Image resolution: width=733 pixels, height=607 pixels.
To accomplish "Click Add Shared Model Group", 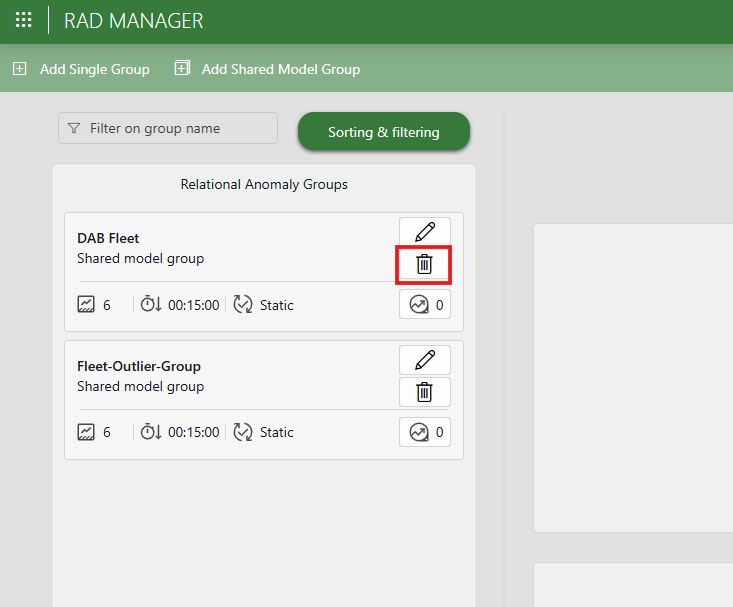I will point(267,69).
